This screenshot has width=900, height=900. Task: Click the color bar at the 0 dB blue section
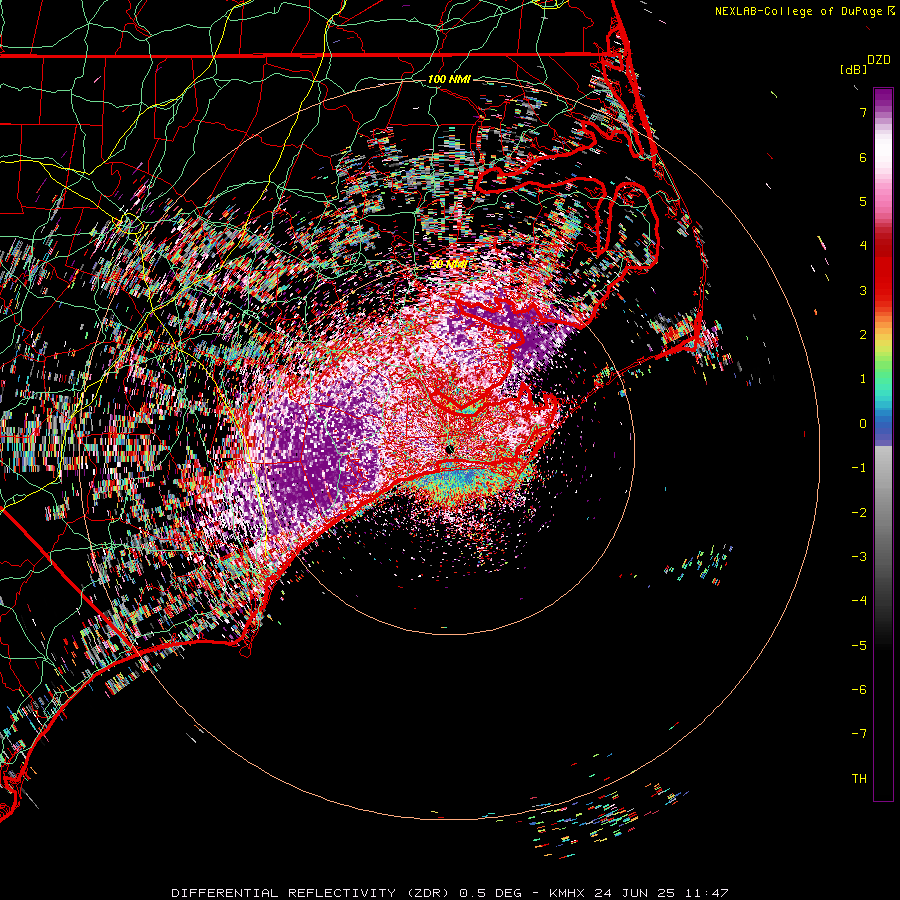point(883,424)
